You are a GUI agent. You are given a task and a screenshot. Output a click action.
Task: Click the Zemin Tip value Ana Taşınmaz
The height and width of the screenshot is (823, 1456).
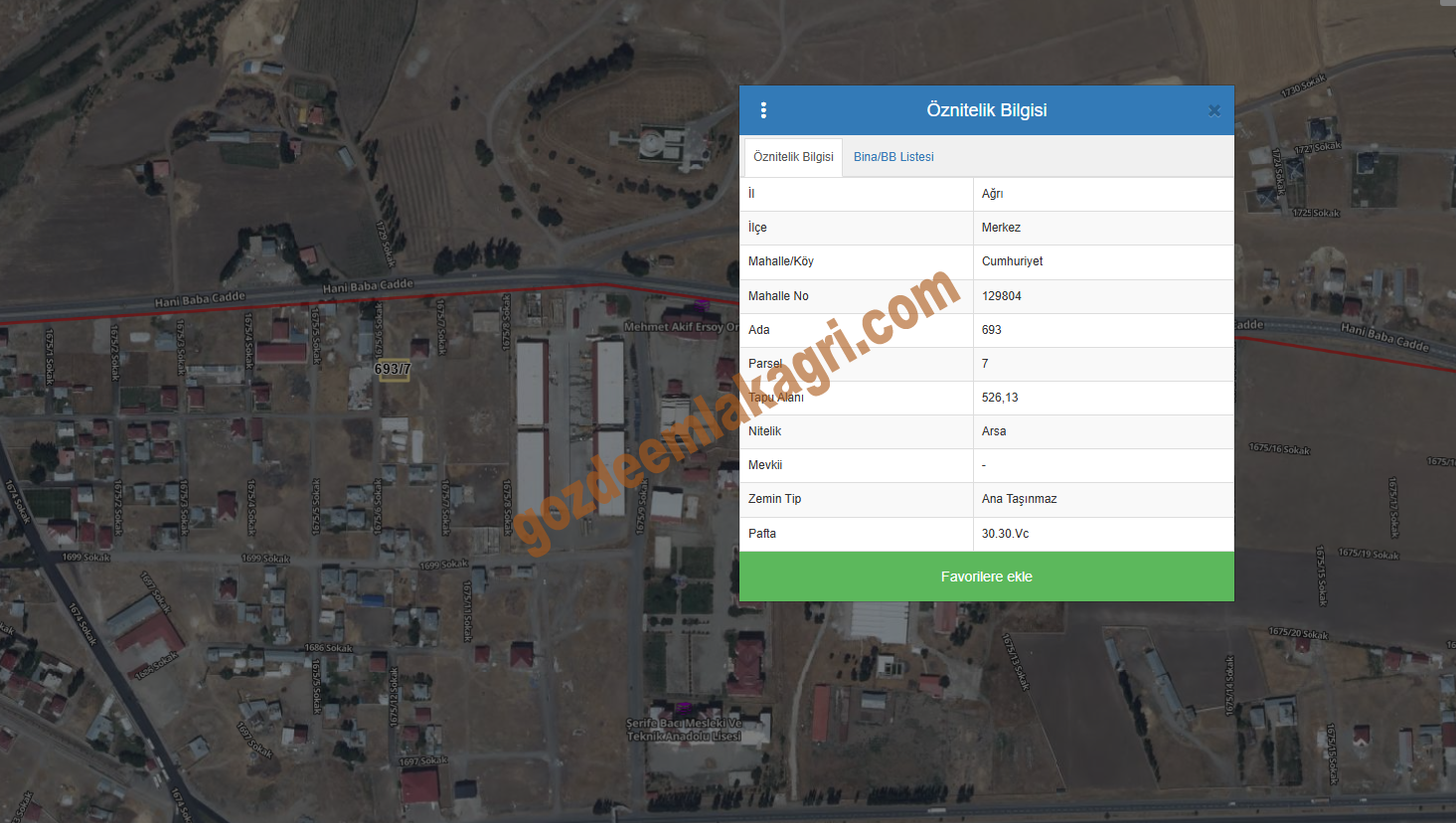[x=1019, y=499]
